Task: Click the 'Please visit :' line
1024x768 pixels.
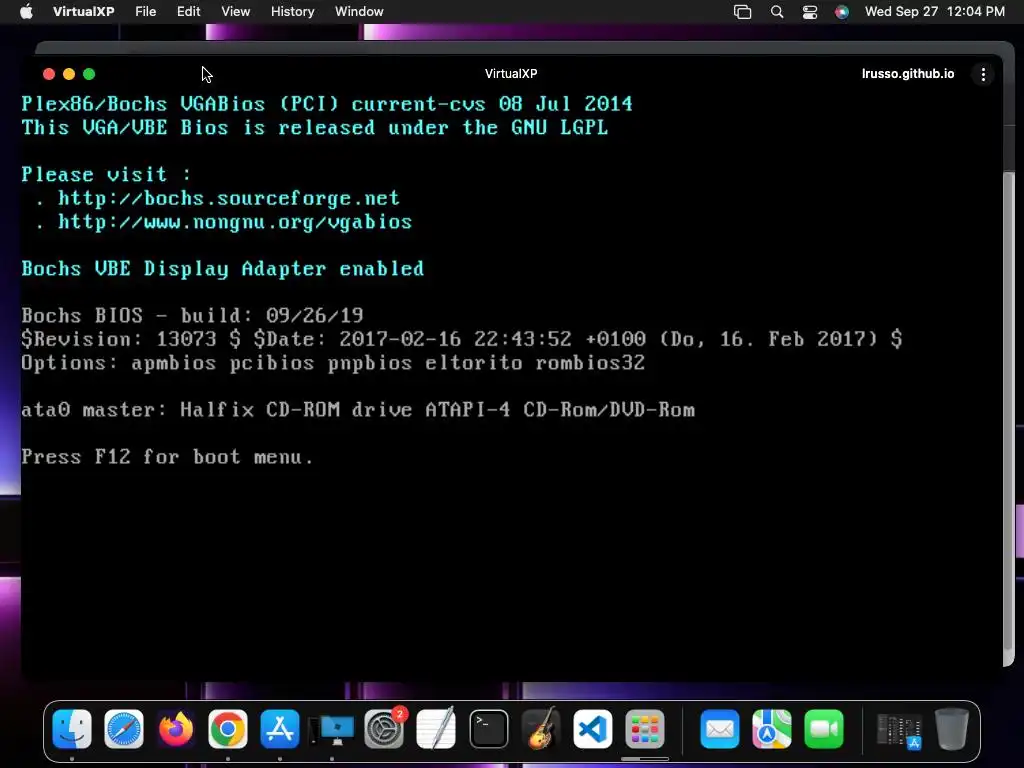Action: coord(106,174)
